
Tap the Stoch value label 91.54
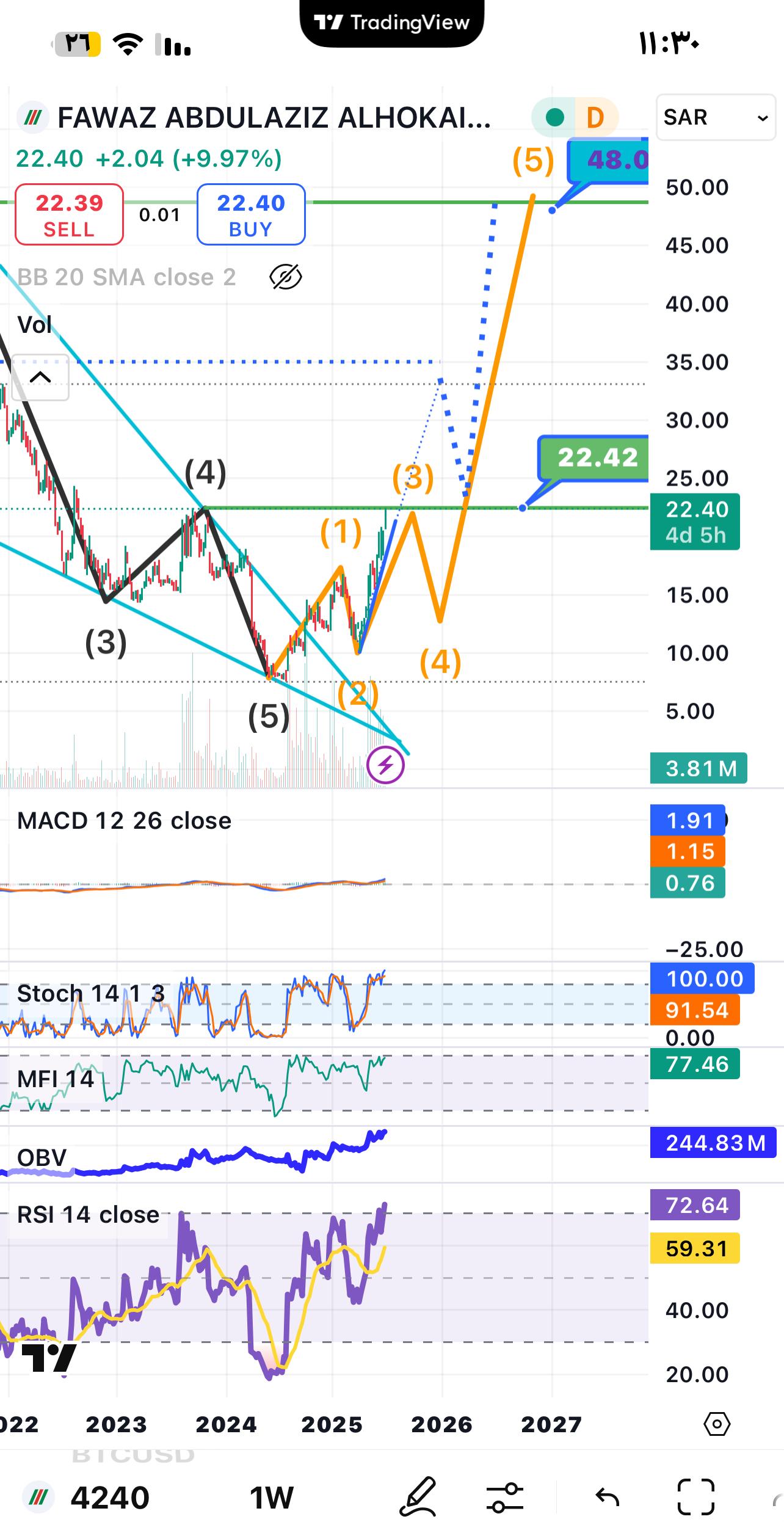point(695,1010)
